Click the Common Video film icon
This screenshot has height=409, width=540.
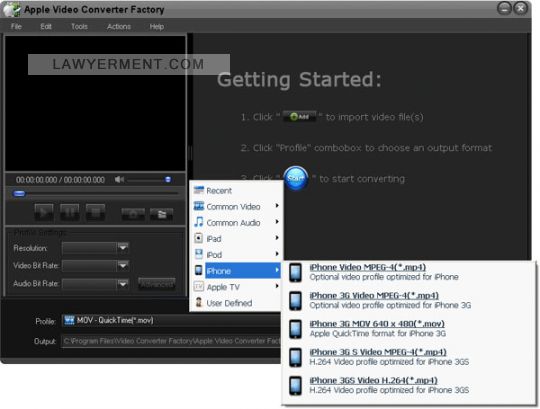199,206
